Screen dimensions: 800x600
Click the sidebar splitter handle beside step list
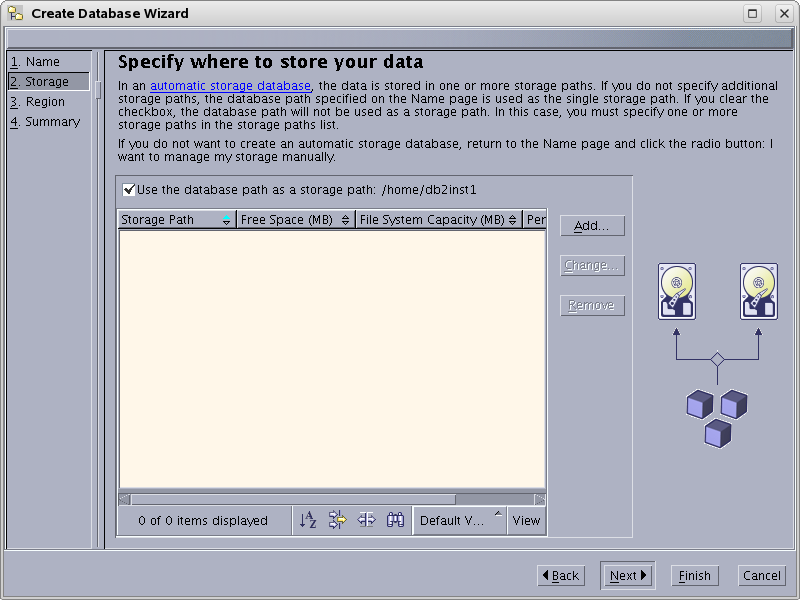(x=98, y=90)
